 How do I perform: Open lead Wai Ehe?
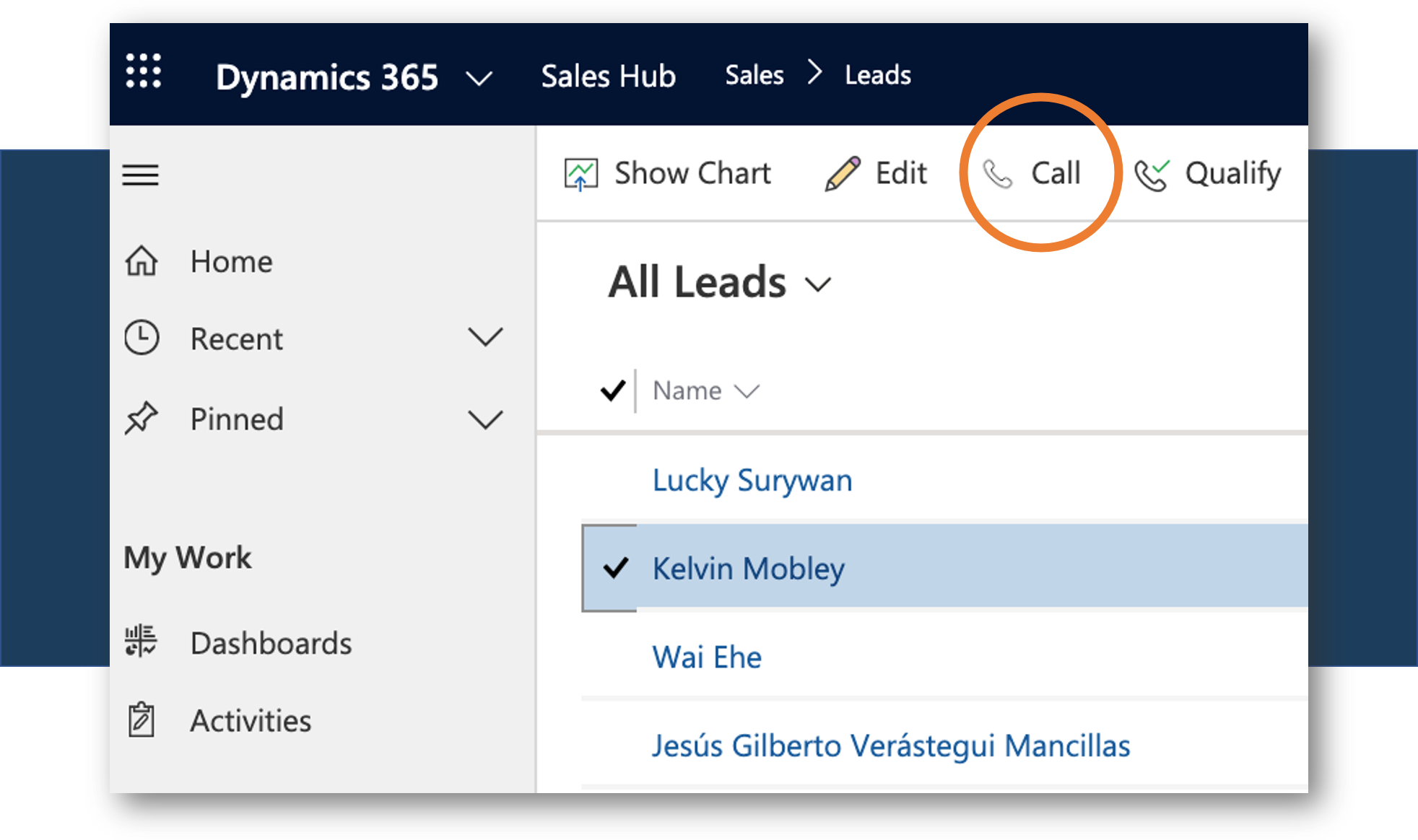(707, 657)
